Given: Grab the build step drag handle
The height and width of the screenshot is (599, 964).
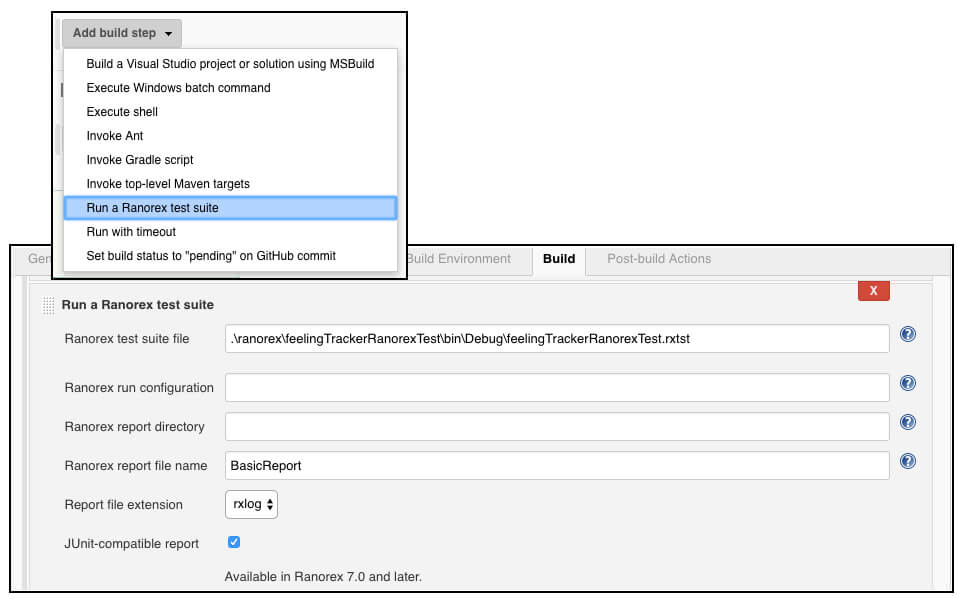Looking at the screenshot, I should pos(49,305).
